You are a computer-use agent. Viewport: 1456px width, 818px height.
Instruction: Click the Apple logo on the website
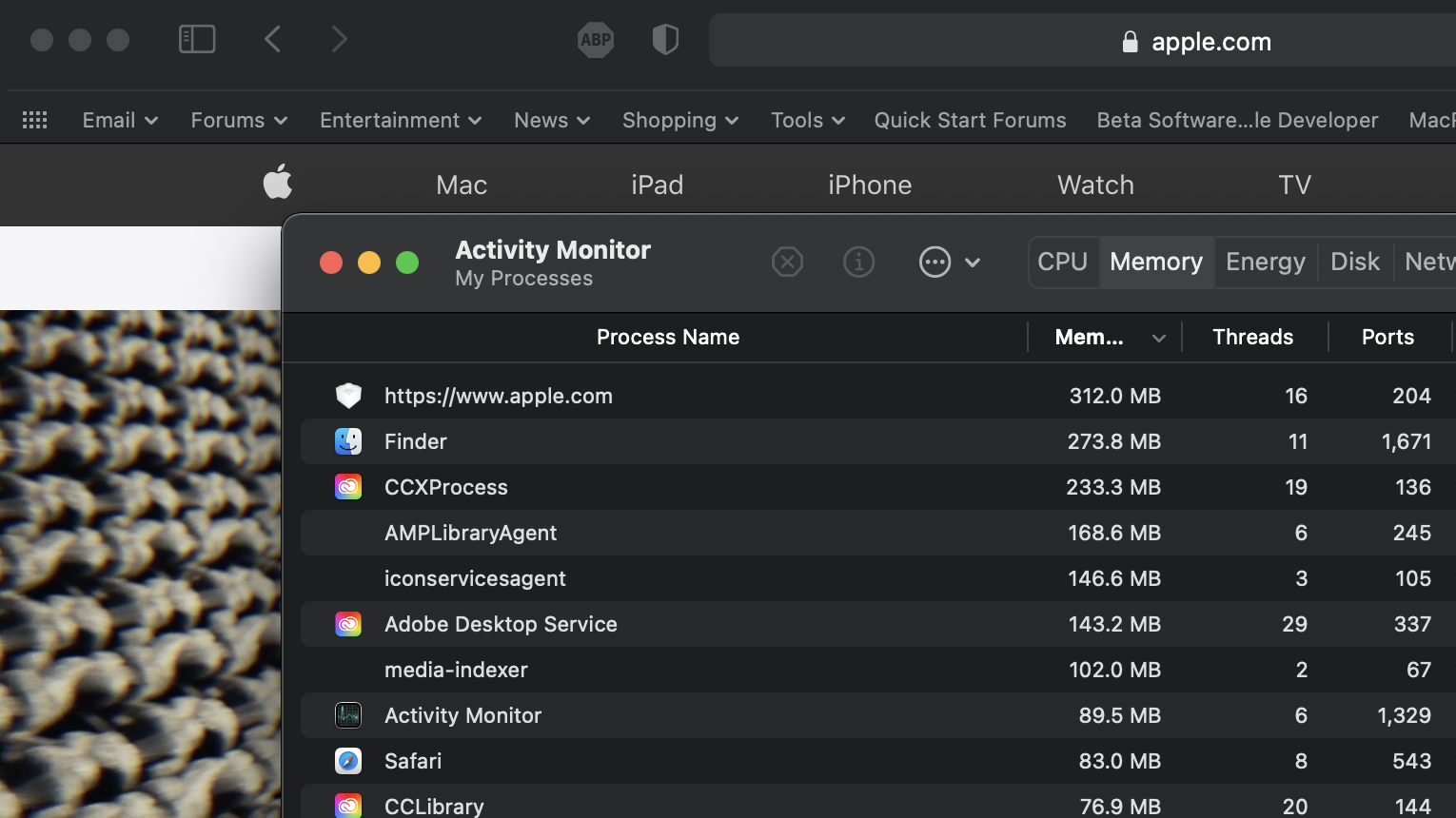(x=278, y=182)
